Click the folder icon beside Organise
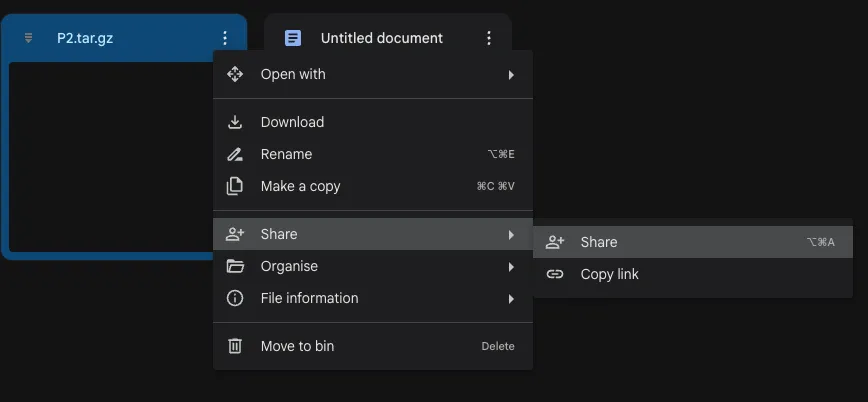The image size is (868, 402). coord(235,266)
